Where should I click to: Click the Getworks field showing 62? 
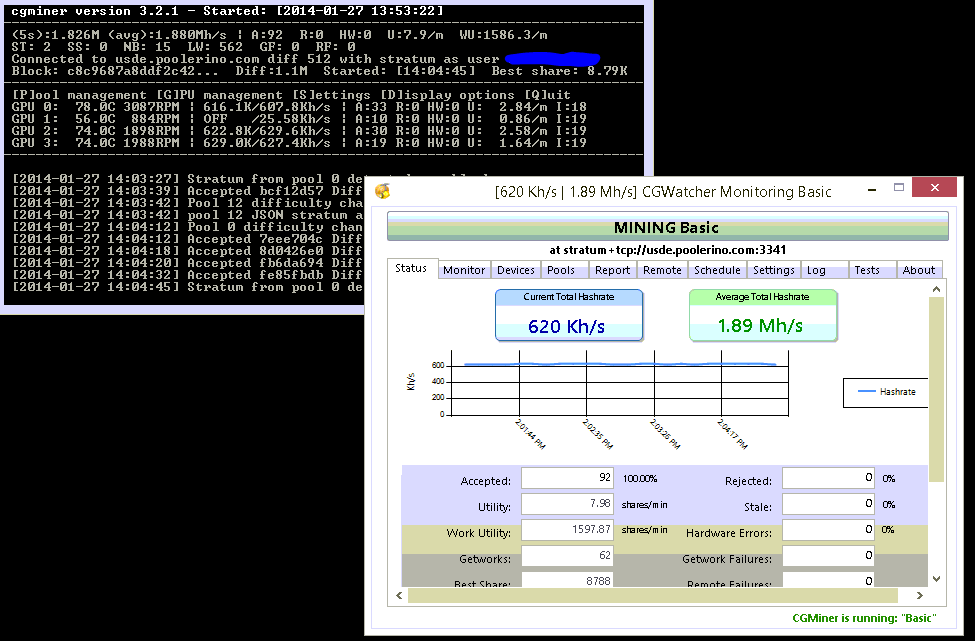pos(567,556)
